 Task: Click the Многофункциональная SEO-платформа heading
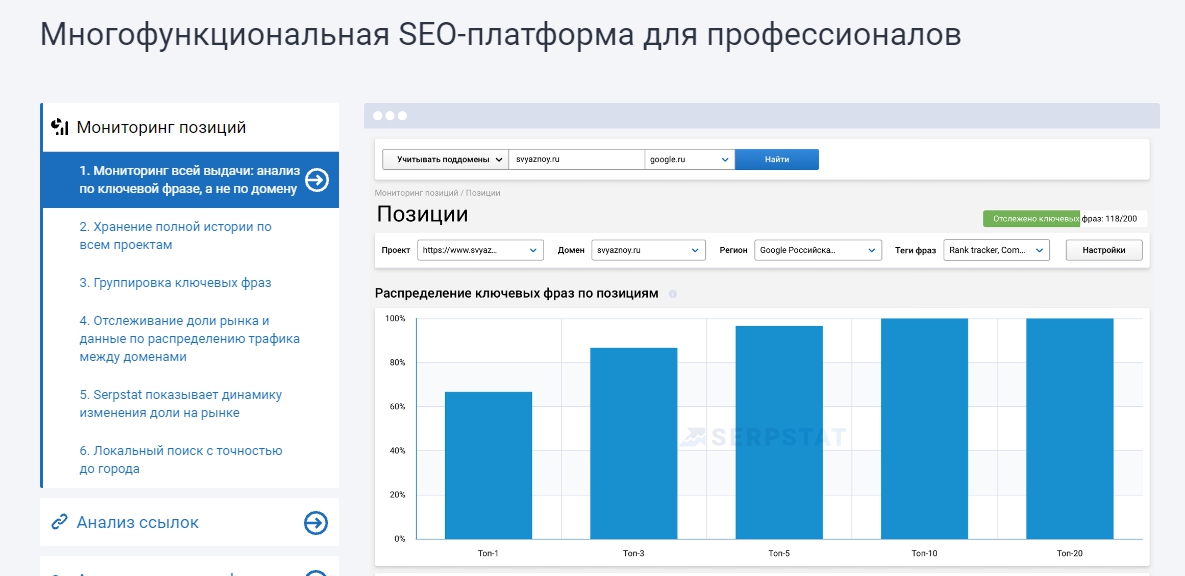pos(500,36)
